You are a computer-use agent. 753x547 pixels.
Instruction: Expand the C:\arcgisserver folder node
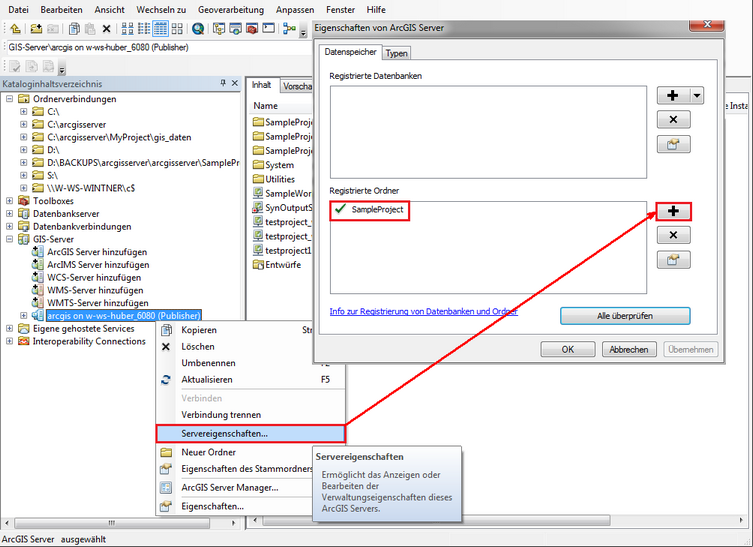click(23, 124)
